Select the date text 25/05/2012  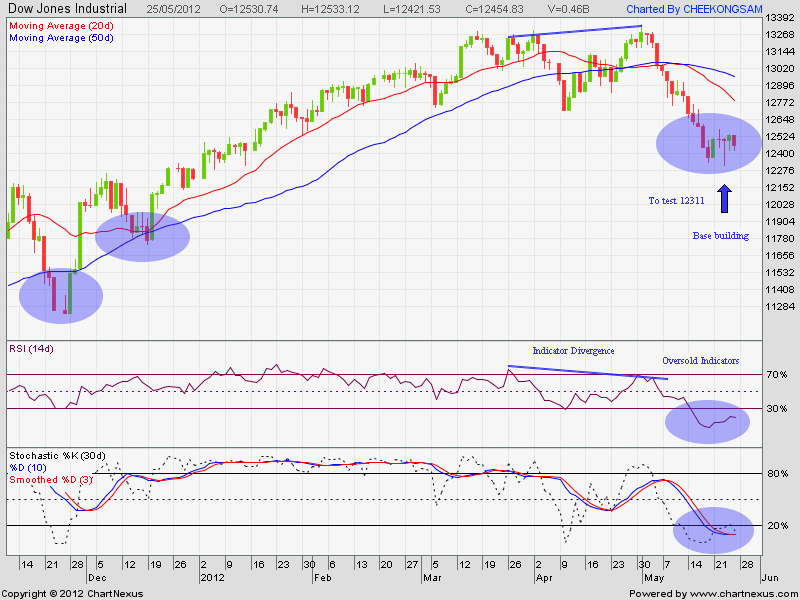point(173,9)
